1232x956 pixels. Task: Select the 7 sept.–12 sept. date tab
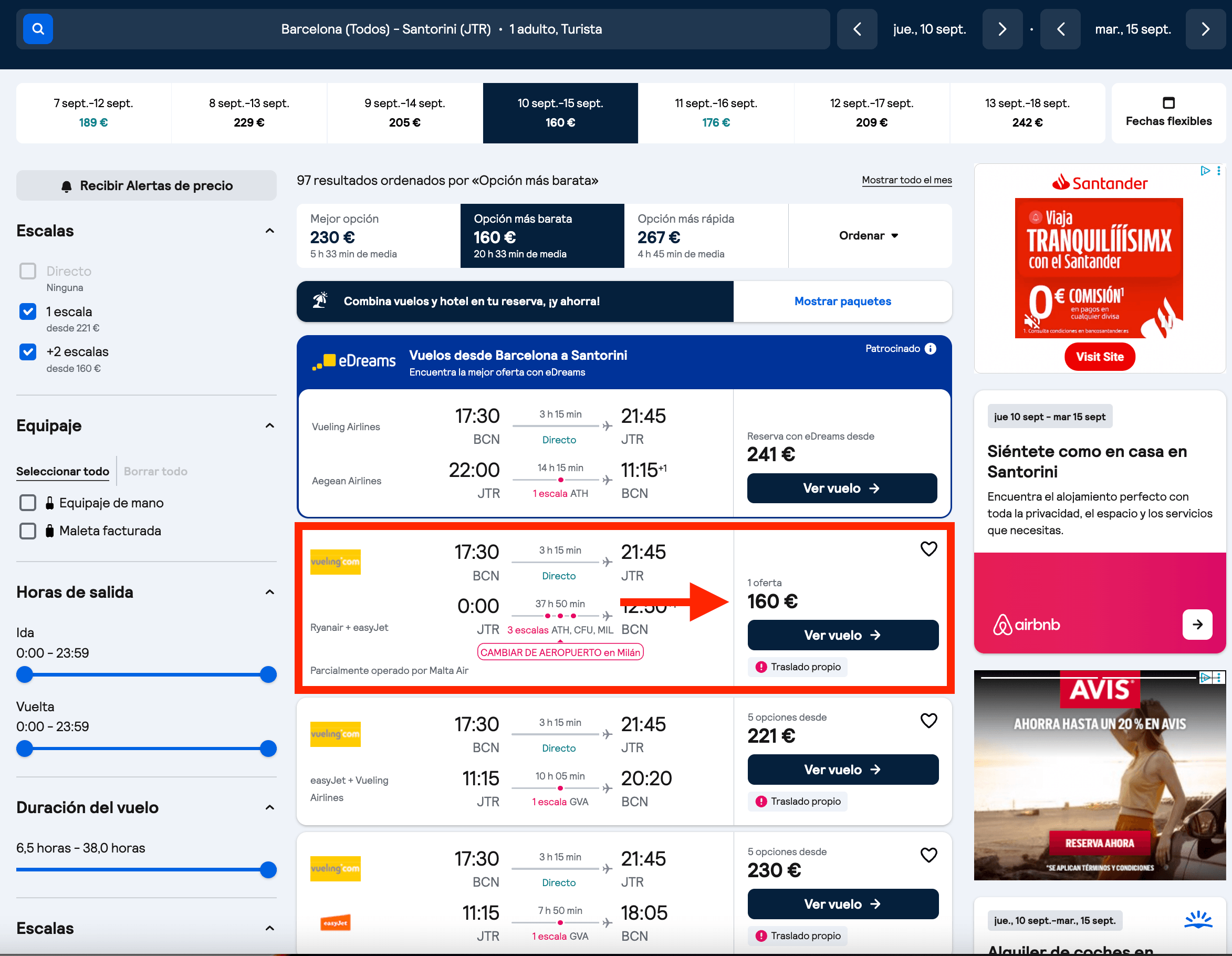93,113
